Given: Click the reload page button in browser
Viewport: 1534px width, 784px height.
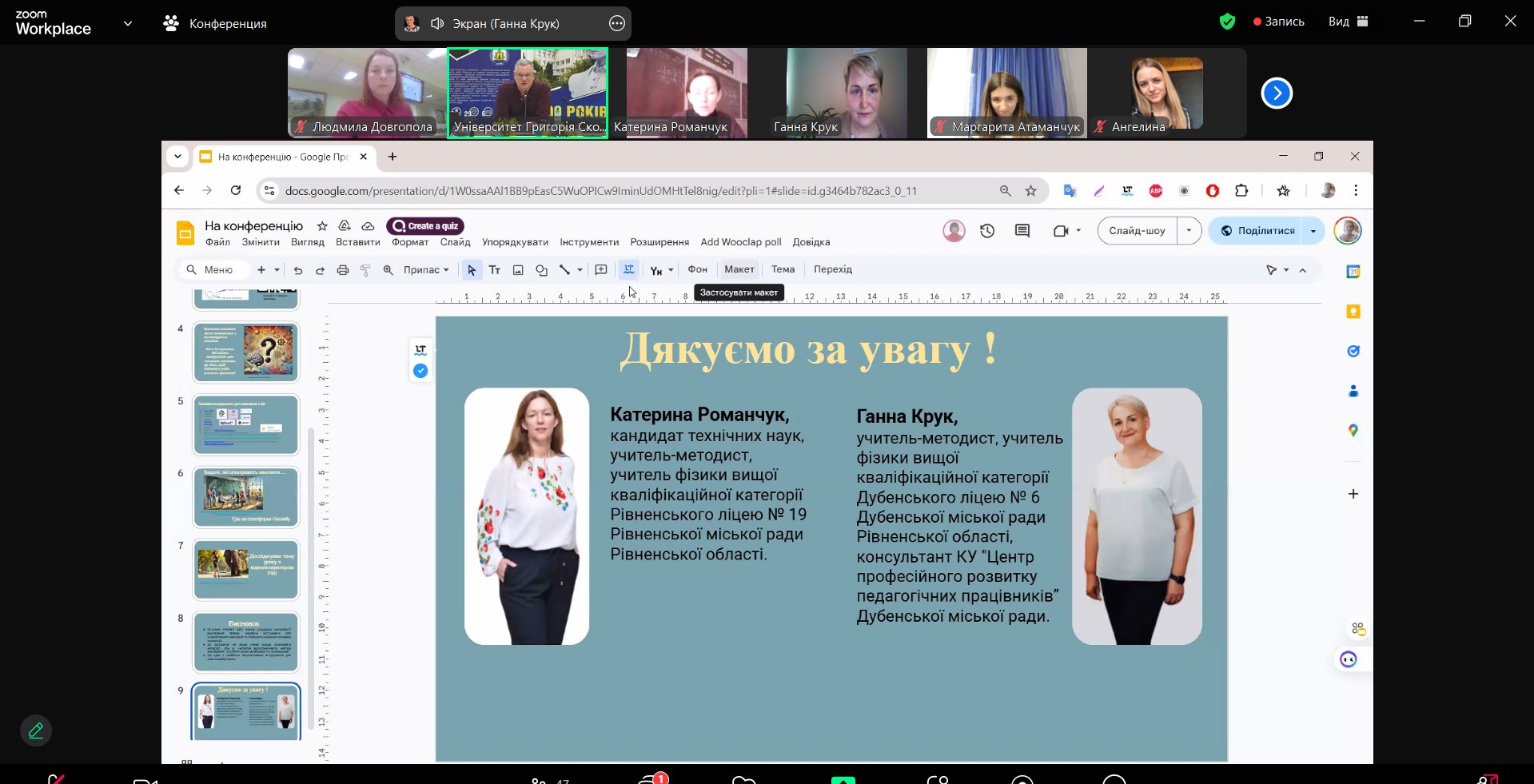Looking at the screenshot, I should click(x=236, y=190).
